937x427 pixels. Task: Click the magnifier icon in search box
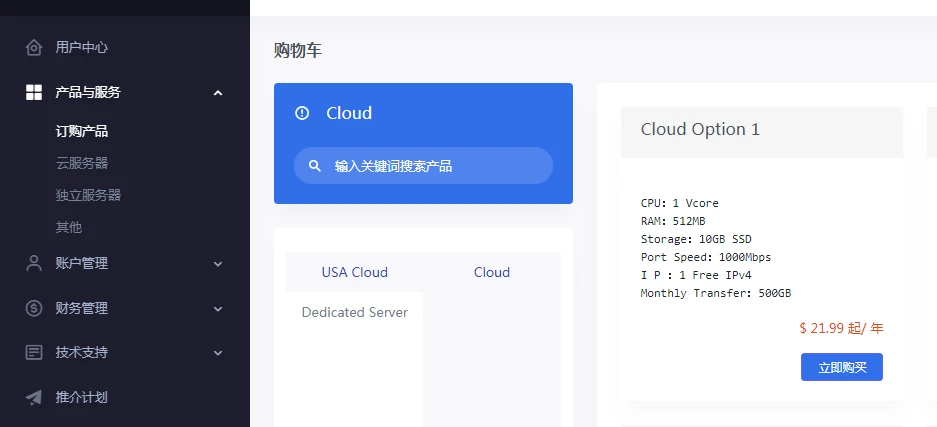[x=315, y=166]
